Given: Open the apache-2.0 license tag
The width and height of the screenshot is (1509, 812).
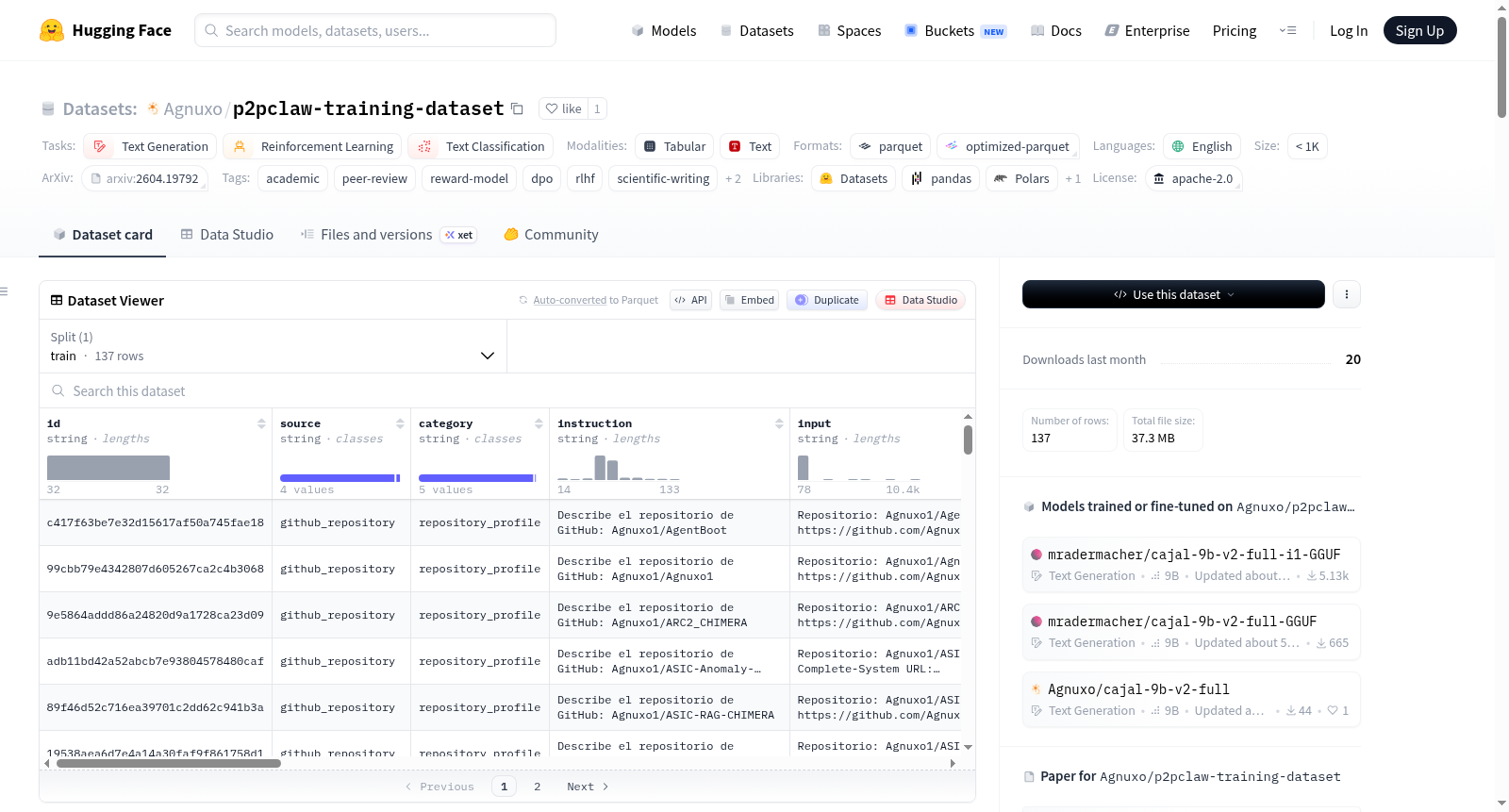Looking at the screenshot, I should click(x=1193, y=178).
